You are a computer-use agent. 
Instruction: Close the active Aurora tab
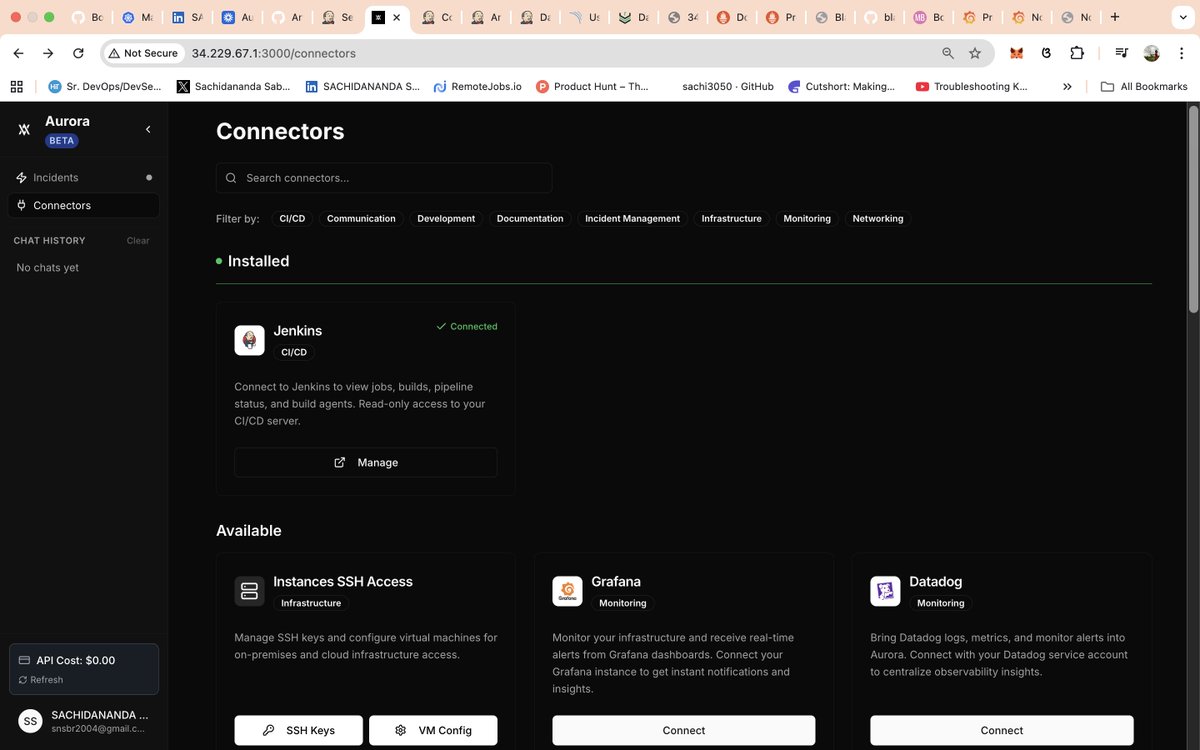point(397,17)
